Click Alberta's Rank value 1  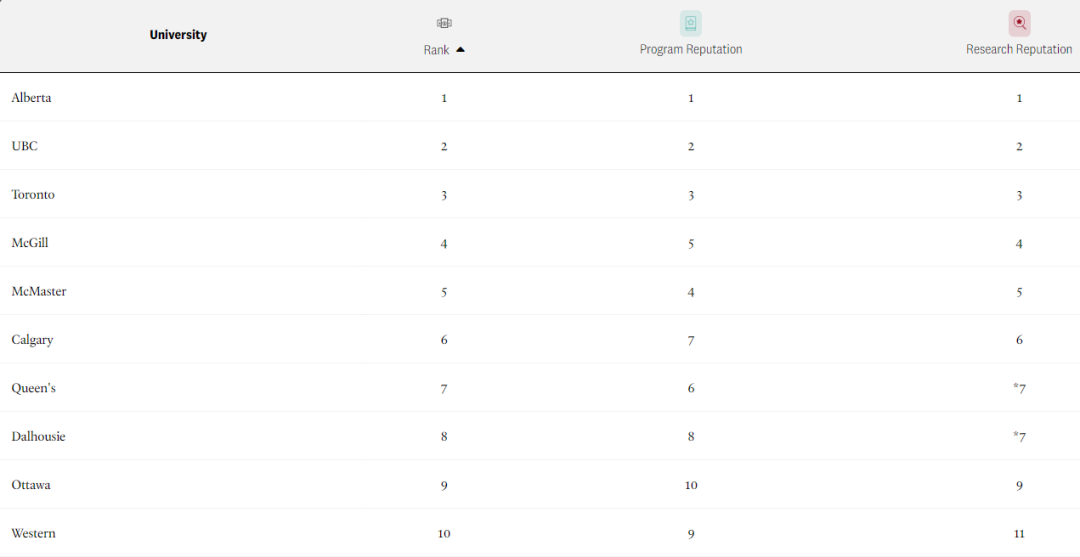[x=444, y=98]
